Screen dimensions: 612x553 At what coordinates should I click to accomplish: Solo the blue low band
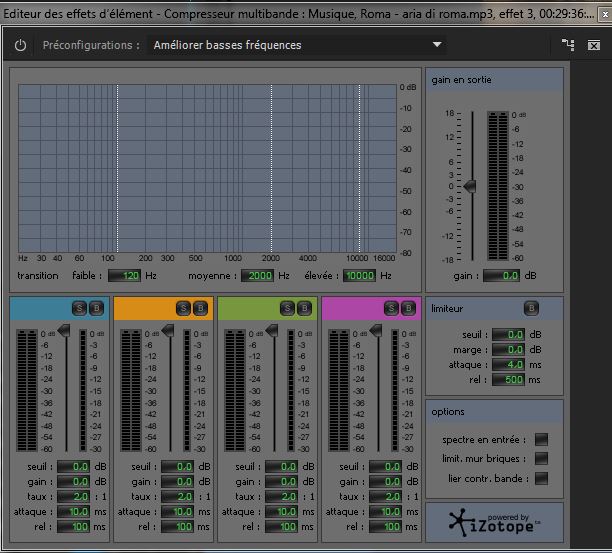click(x=79, y=308)
